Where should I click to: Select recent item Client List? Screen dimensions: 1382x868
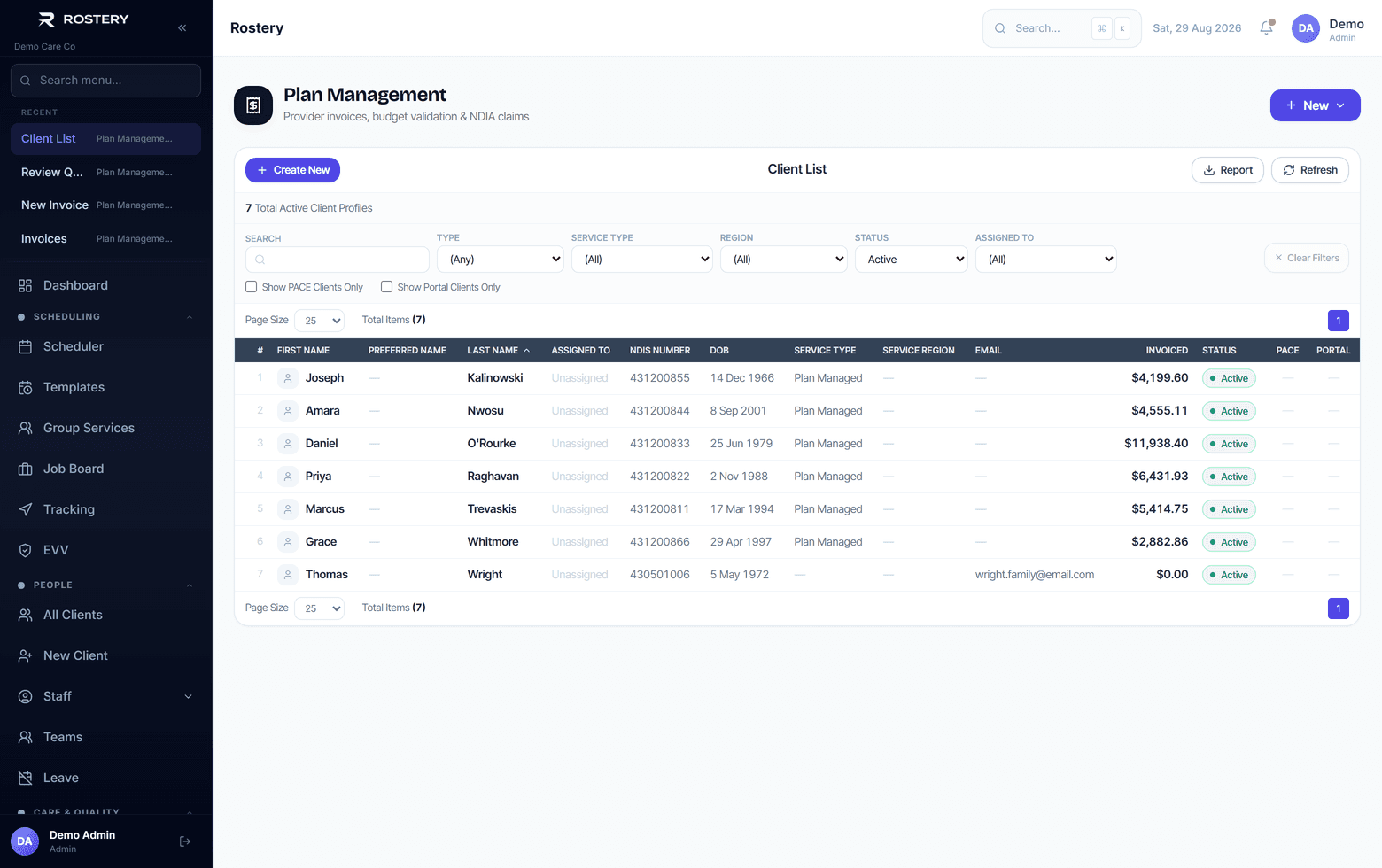[105, 139]
